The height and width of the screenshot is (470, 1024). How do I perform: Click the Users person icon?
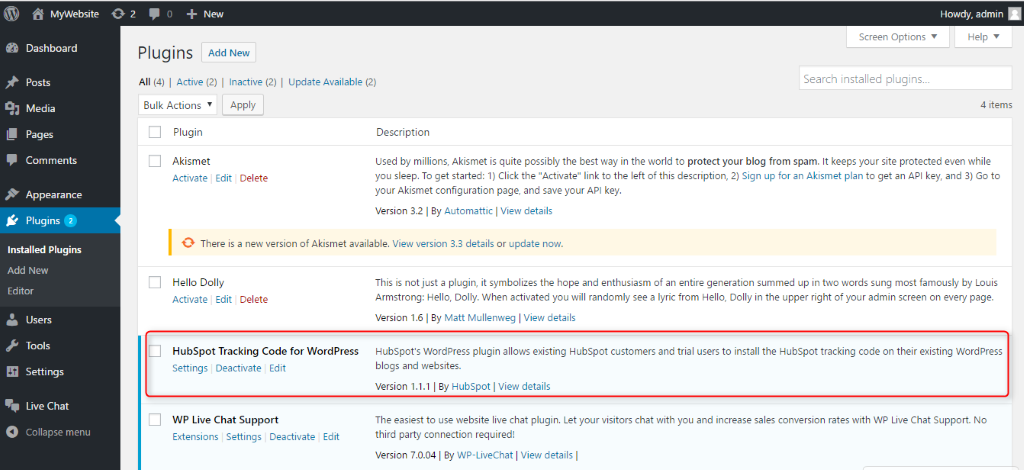click(x=12, y=320)
